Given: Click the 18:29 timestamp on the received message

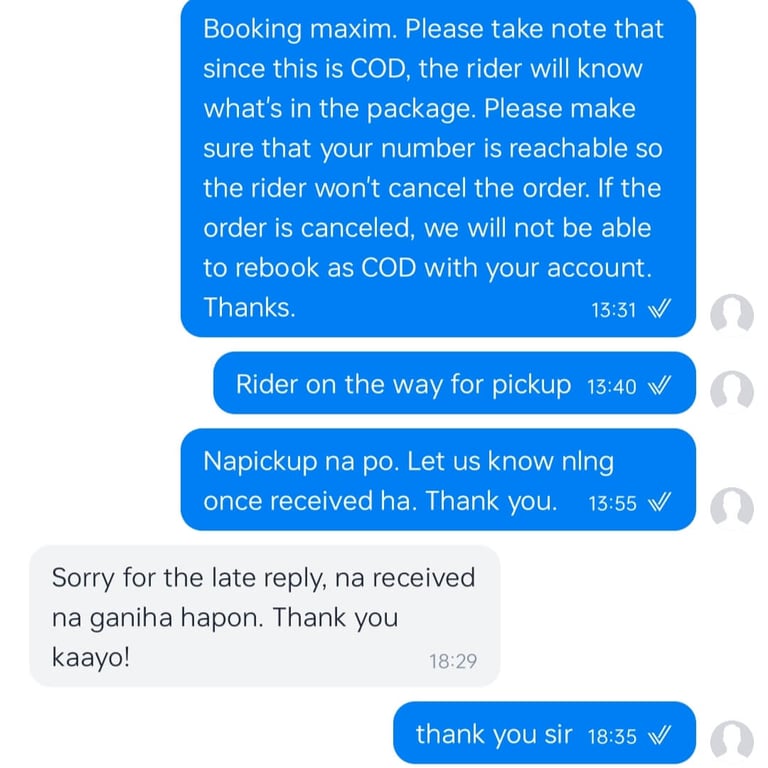Looking at the screenshot, I should coord(454,661).
